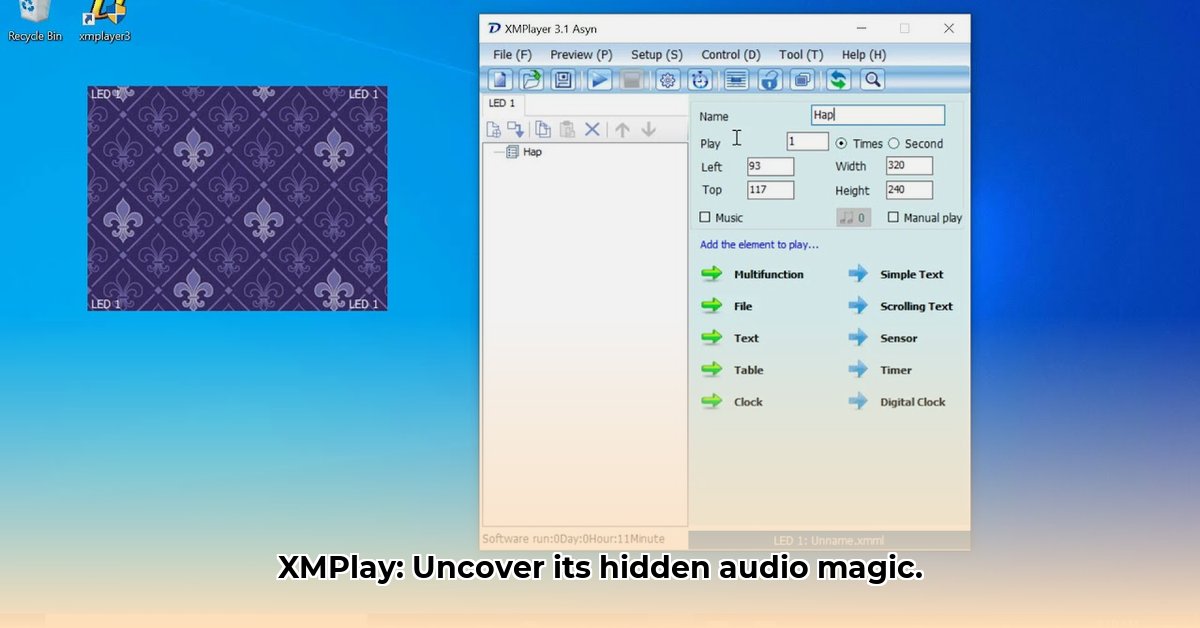Click the screen layout lines toolbar icon

[737, 80]
